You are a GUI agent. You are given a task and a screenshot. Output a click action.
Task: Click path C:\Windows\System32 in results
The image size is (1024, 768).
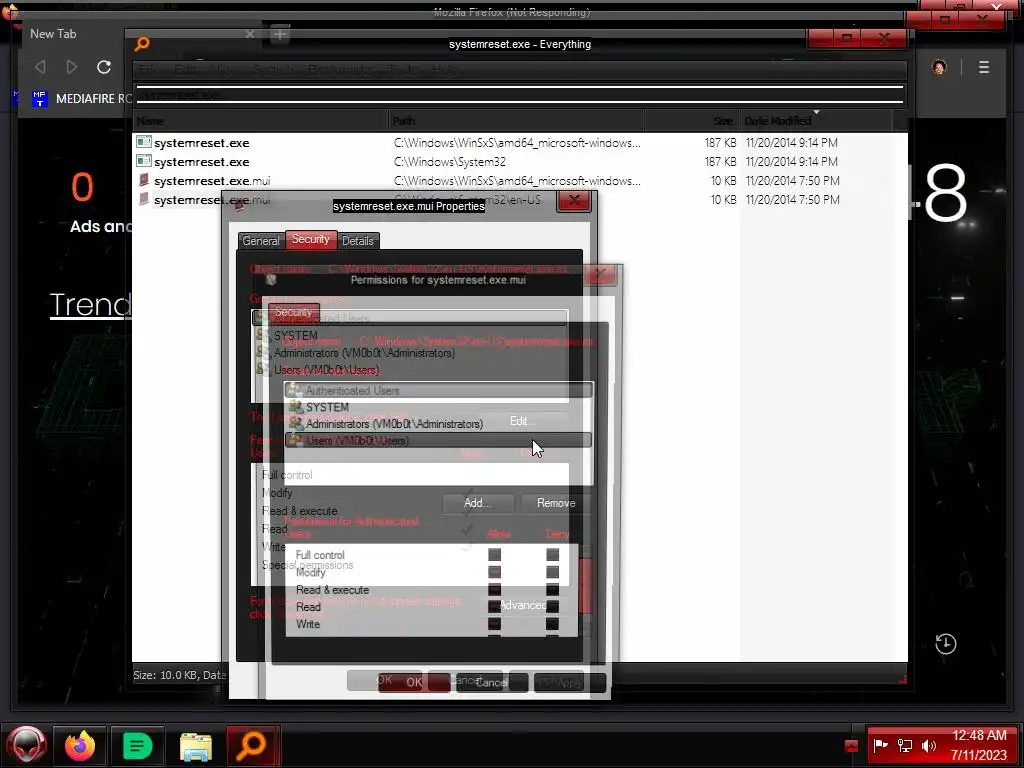(450, 161)
